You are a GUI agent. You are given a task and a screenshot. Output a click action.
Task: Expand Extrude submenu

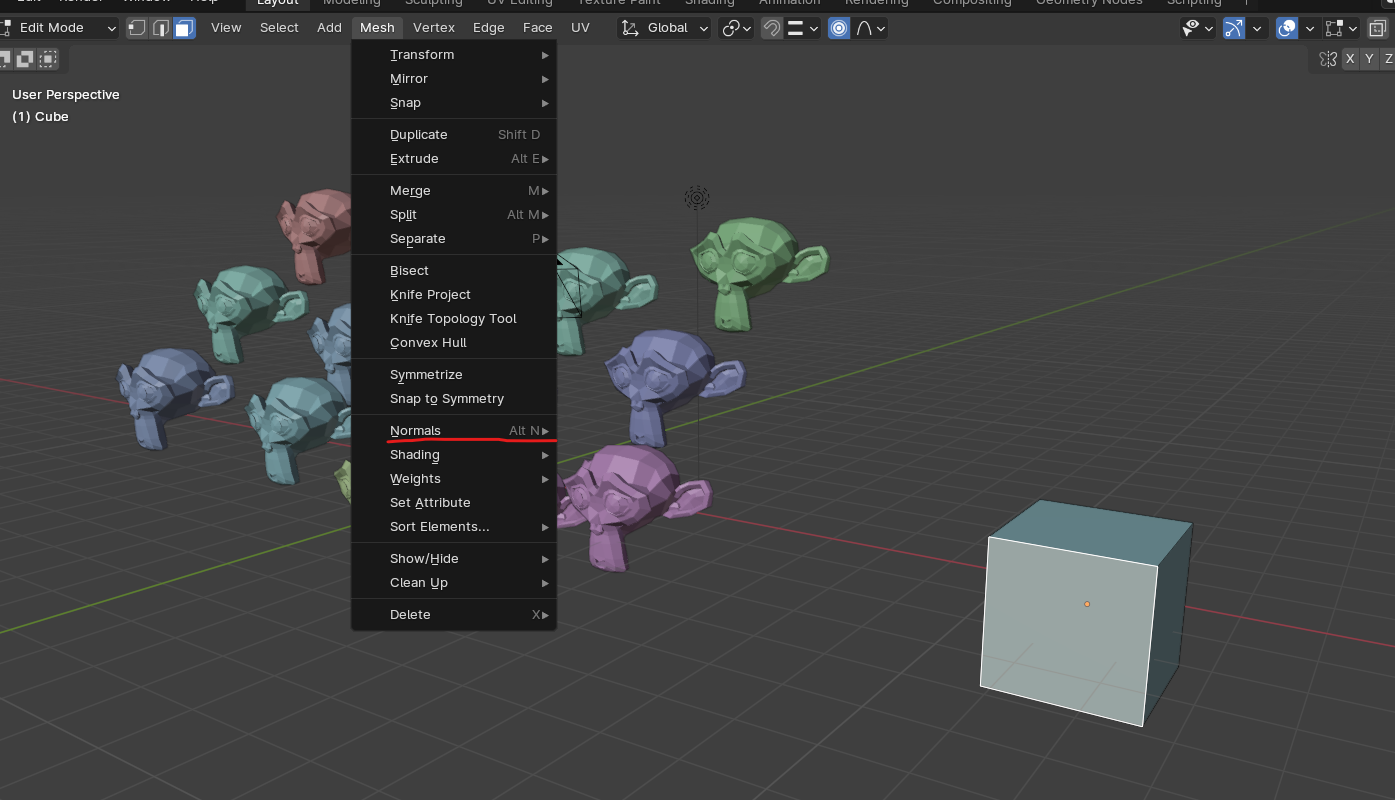pyautogui.click(x=454, y=159)
